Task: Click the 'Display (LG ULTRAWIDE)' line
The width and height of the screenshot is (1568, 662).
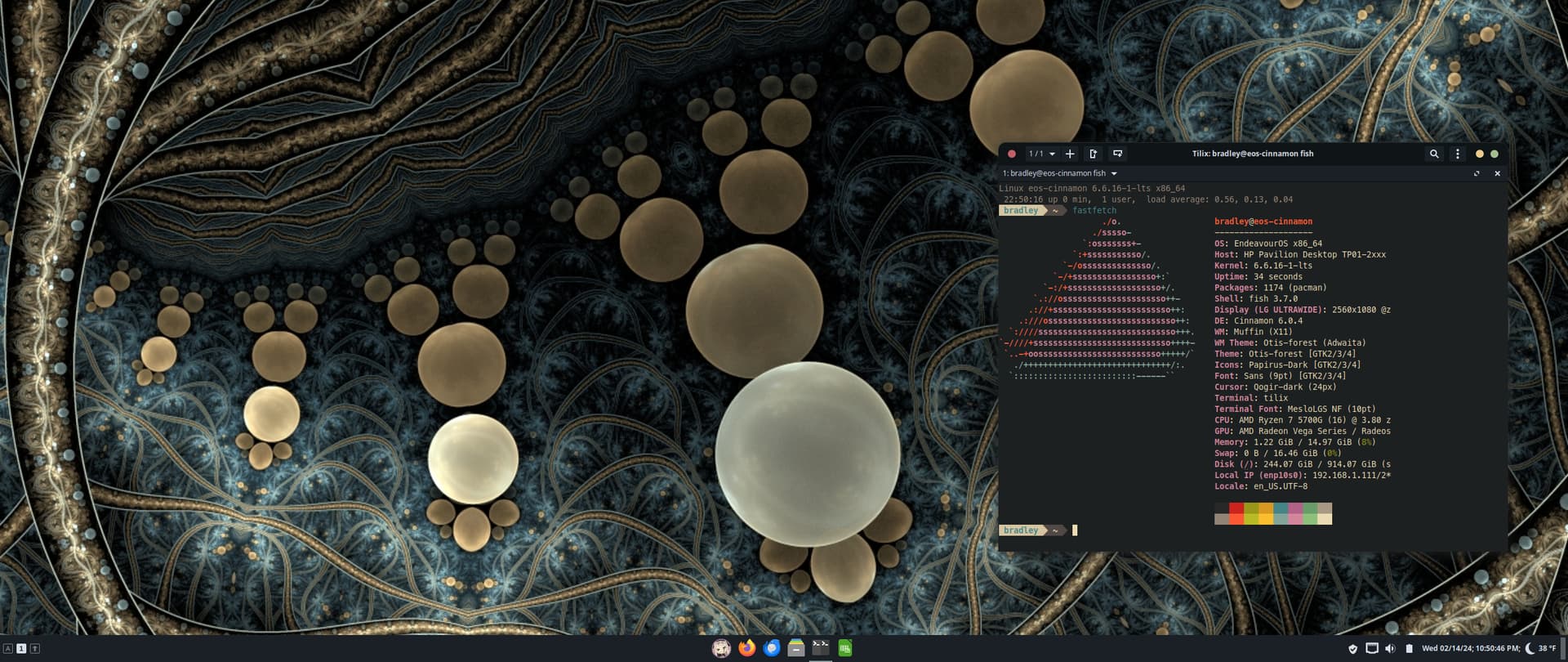Action: coord(1303,310)
